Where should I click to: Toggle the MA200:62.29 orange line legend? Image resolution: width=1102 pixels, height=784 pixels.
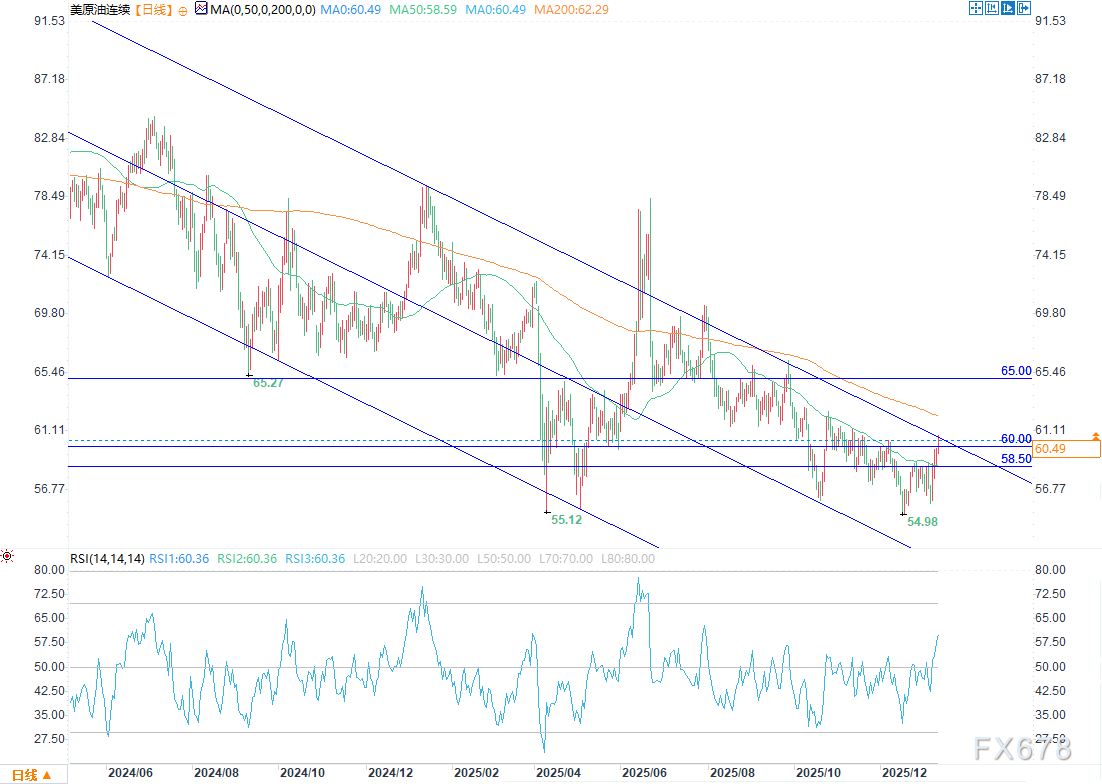click(570, 9)
